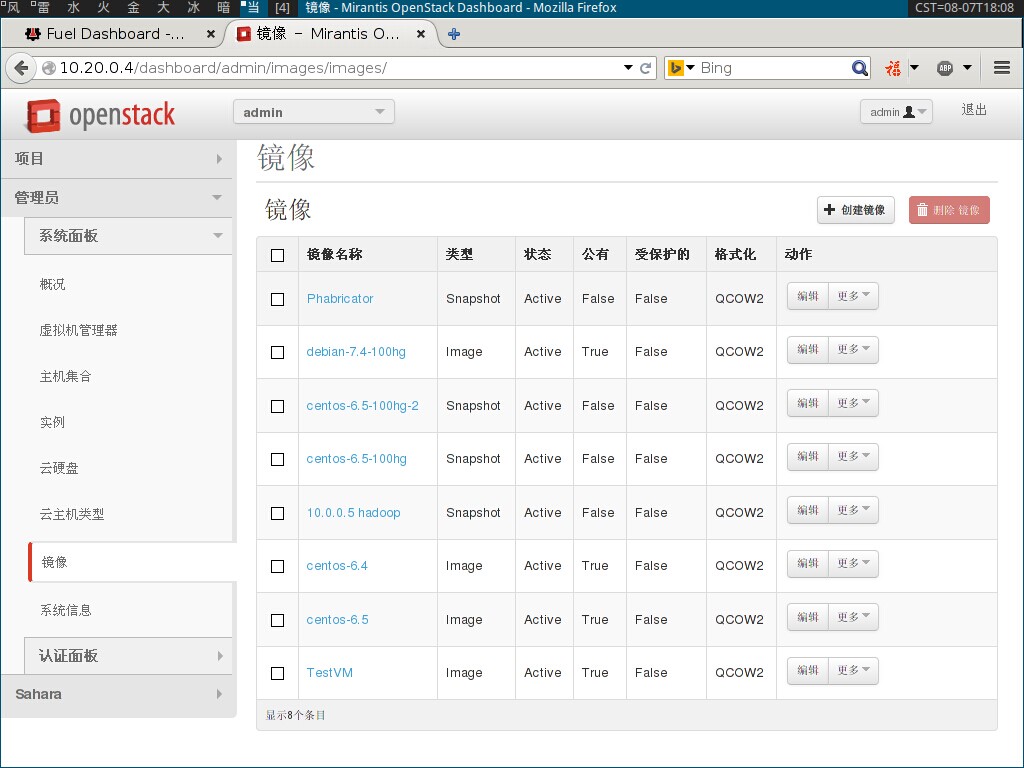Screen dimensions: 1024x768
Task: Open a new browser tab with plus icon
Action: point(454,34)
